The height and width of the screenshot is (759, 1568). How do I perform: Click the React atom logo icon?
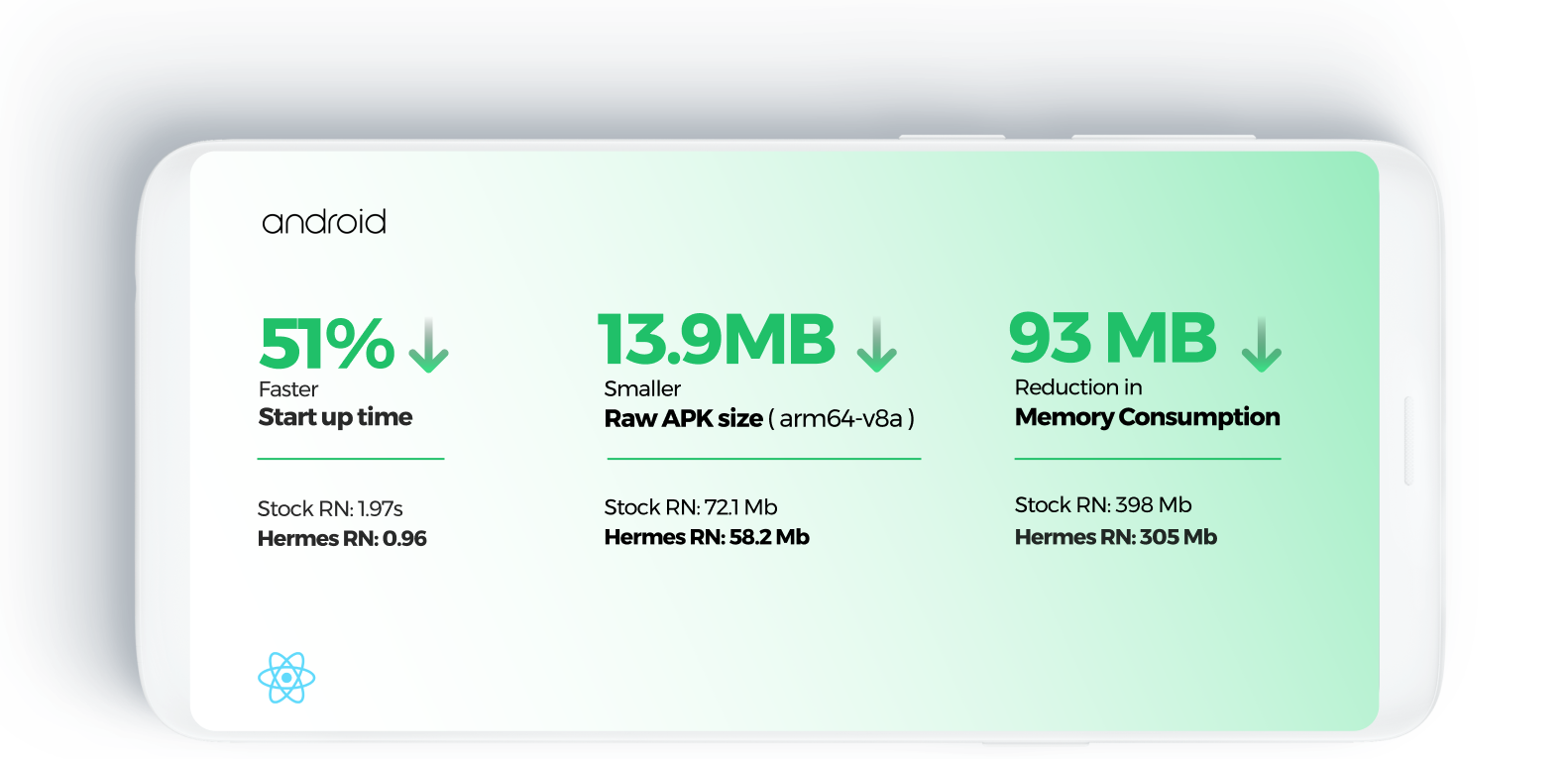[x=286, y=678]
